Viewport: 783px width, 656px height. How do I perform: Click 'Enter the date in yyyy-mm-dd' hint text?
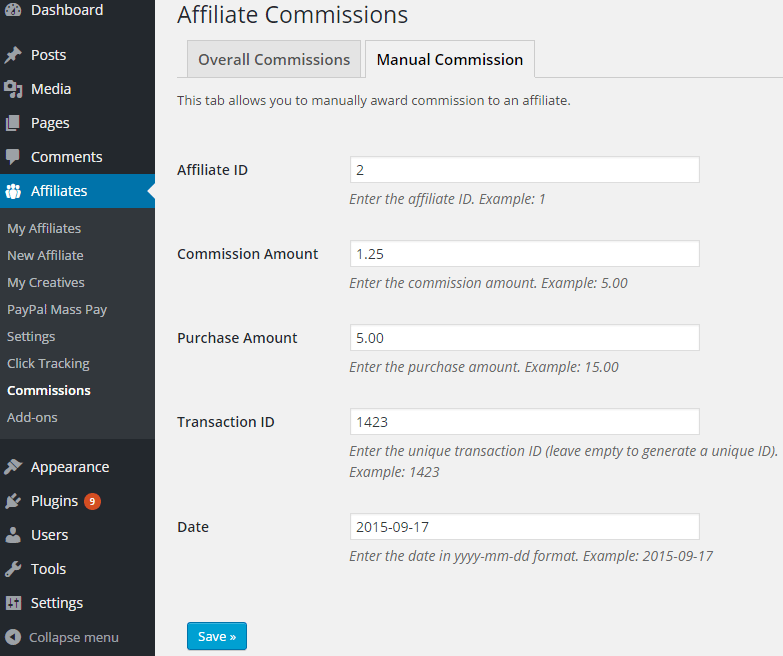[x=531, y=556]
